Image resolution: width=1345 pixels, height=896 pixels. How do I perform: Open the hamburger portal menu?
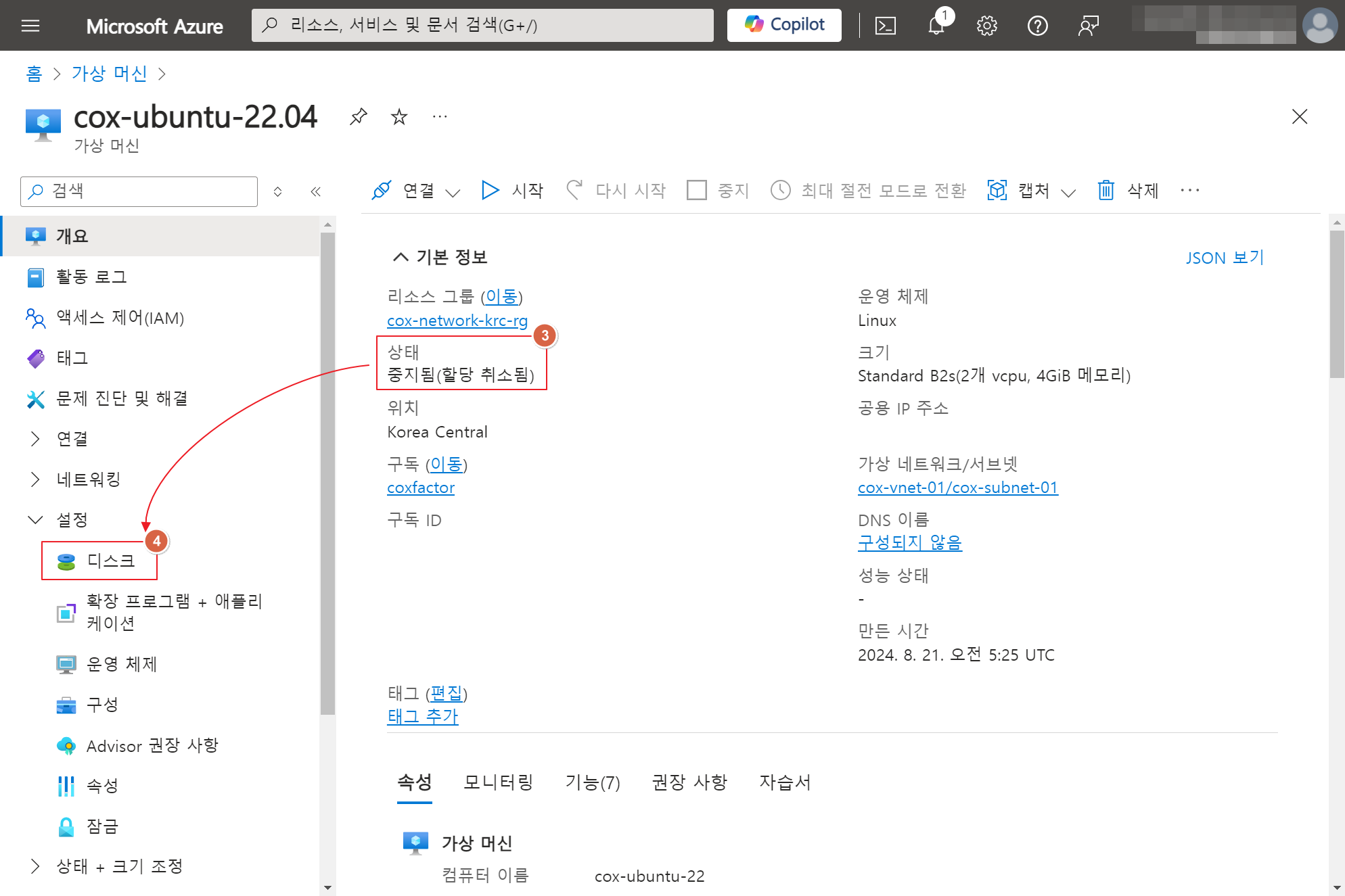coord(30,26)
